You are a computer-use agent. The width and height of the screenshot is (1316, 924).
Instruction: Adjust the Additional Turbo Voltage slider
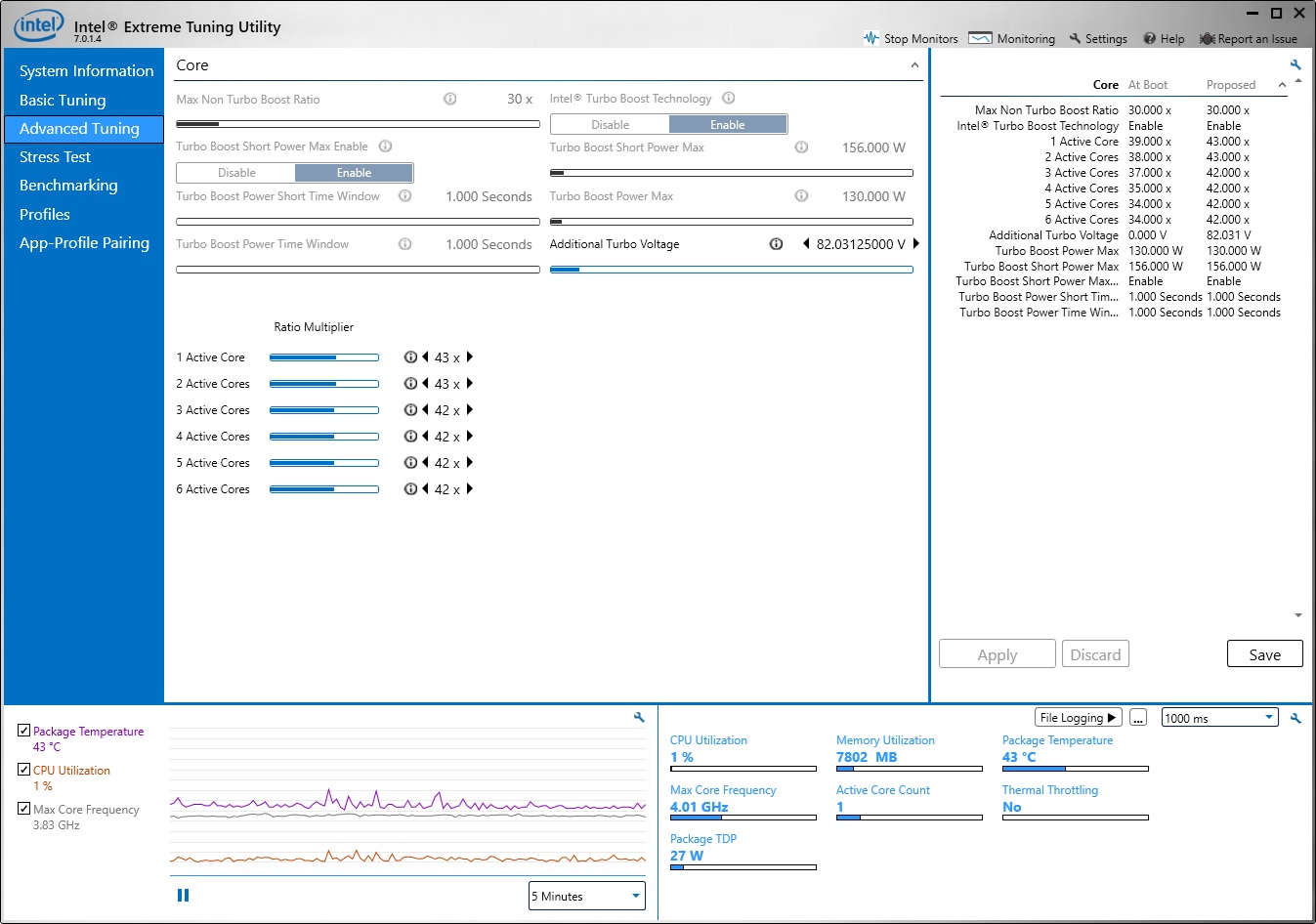pyautogui.click(x=731, y=270)
